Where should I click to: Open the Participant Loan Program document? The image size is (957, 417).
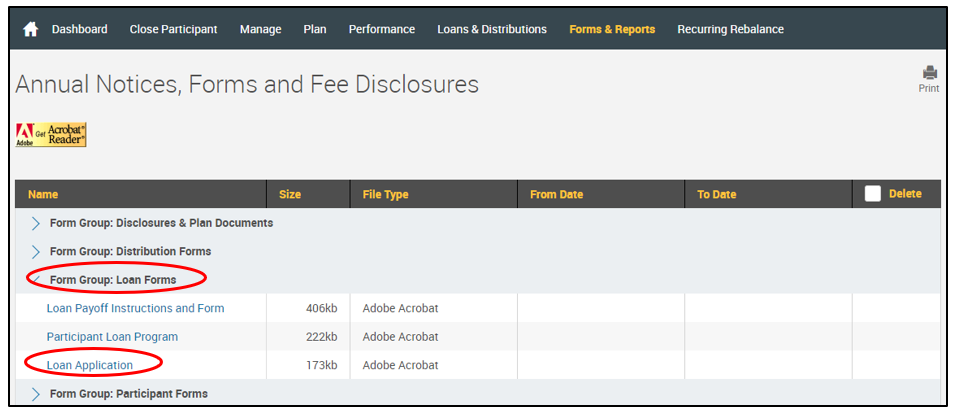pos(112,337)
